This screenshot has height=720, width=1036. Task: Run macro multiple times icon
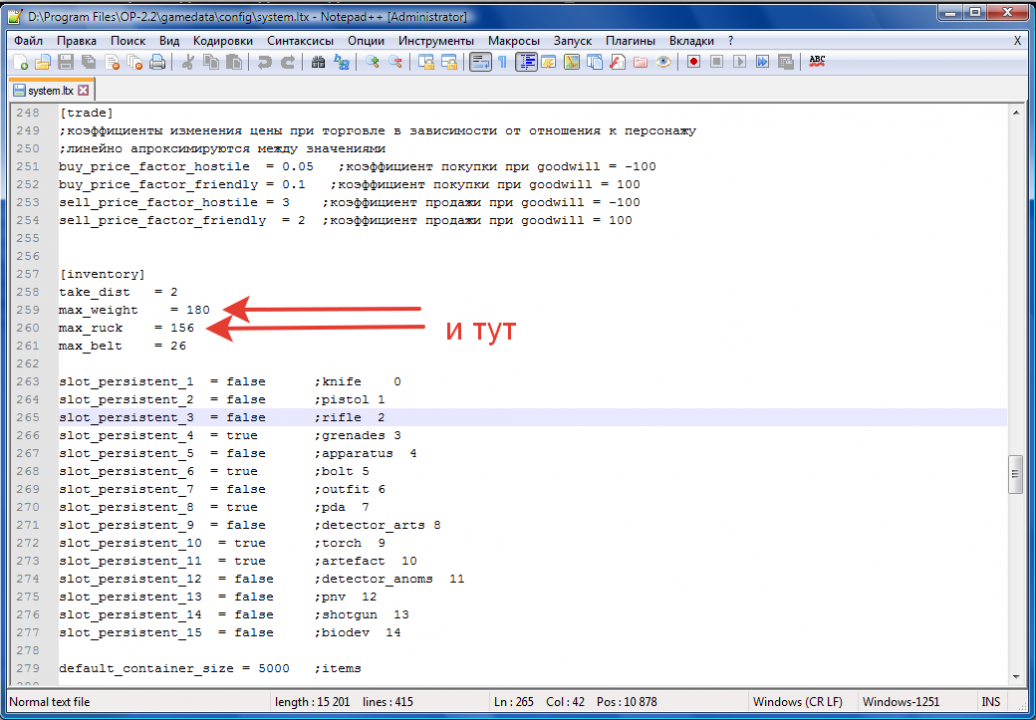[x=762, y=62]
